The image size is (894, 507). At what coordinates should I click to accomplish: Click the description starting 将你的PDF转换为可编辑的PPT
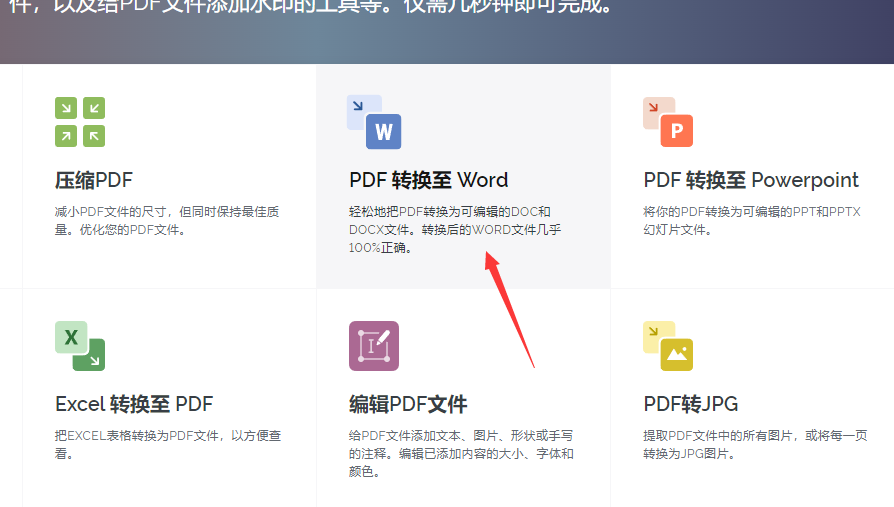click(x=752, y=221)
